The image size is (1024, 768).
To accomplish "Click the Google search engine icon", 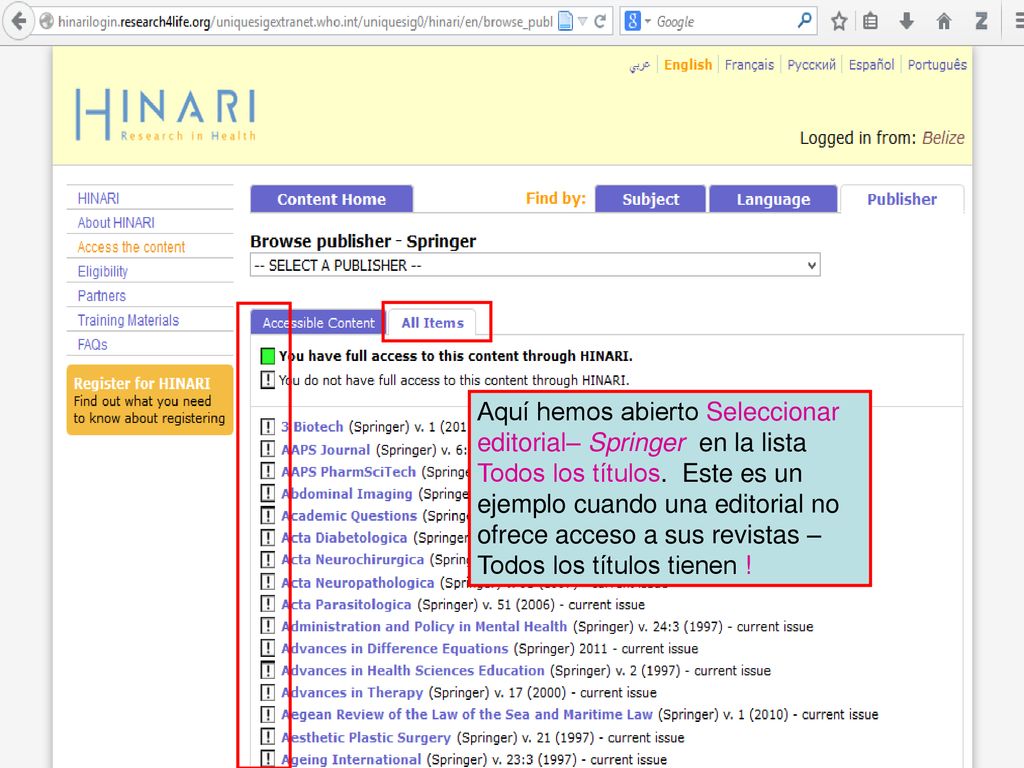I will 632,22.
